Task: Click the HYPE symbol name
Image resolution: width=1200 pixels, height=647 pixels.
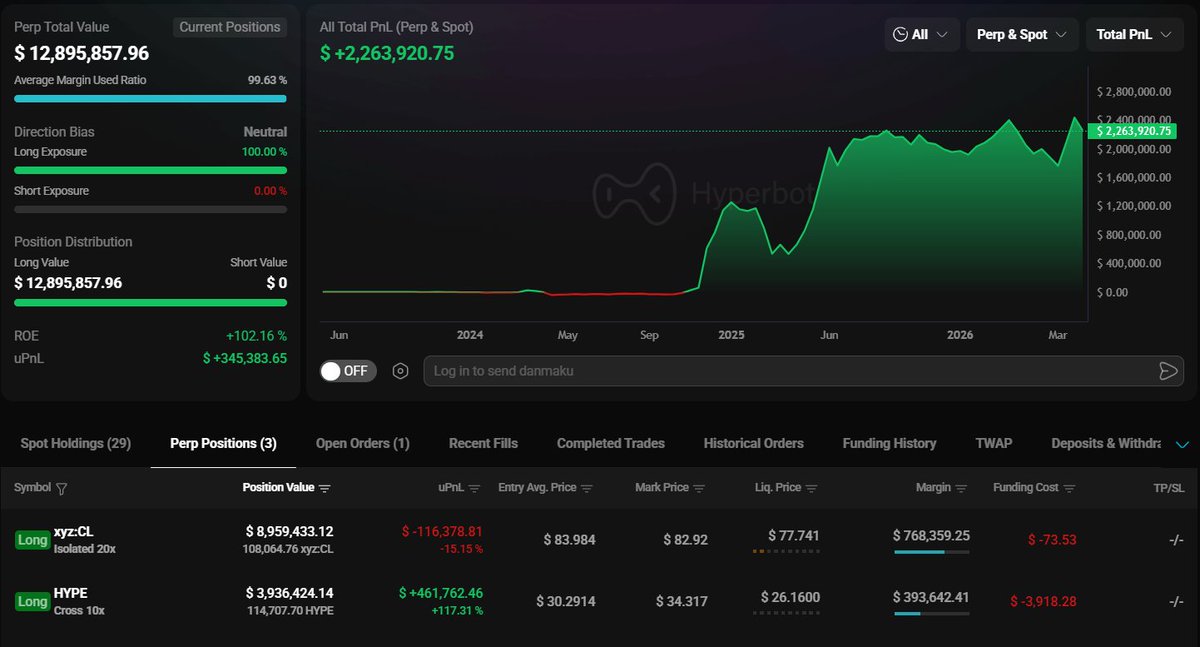Action: coord(71,593)
